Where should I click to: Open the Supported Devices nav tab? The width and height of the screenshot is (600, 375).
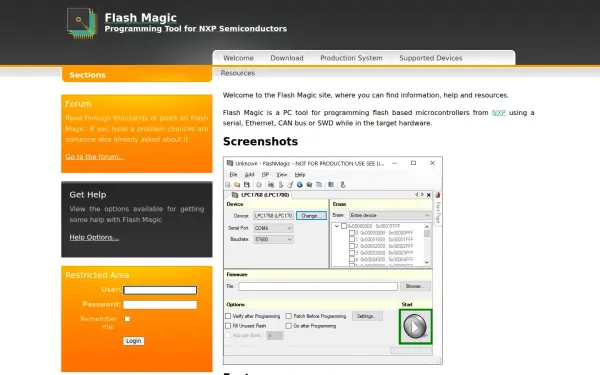pyautogui.click(x=431, y=58)
